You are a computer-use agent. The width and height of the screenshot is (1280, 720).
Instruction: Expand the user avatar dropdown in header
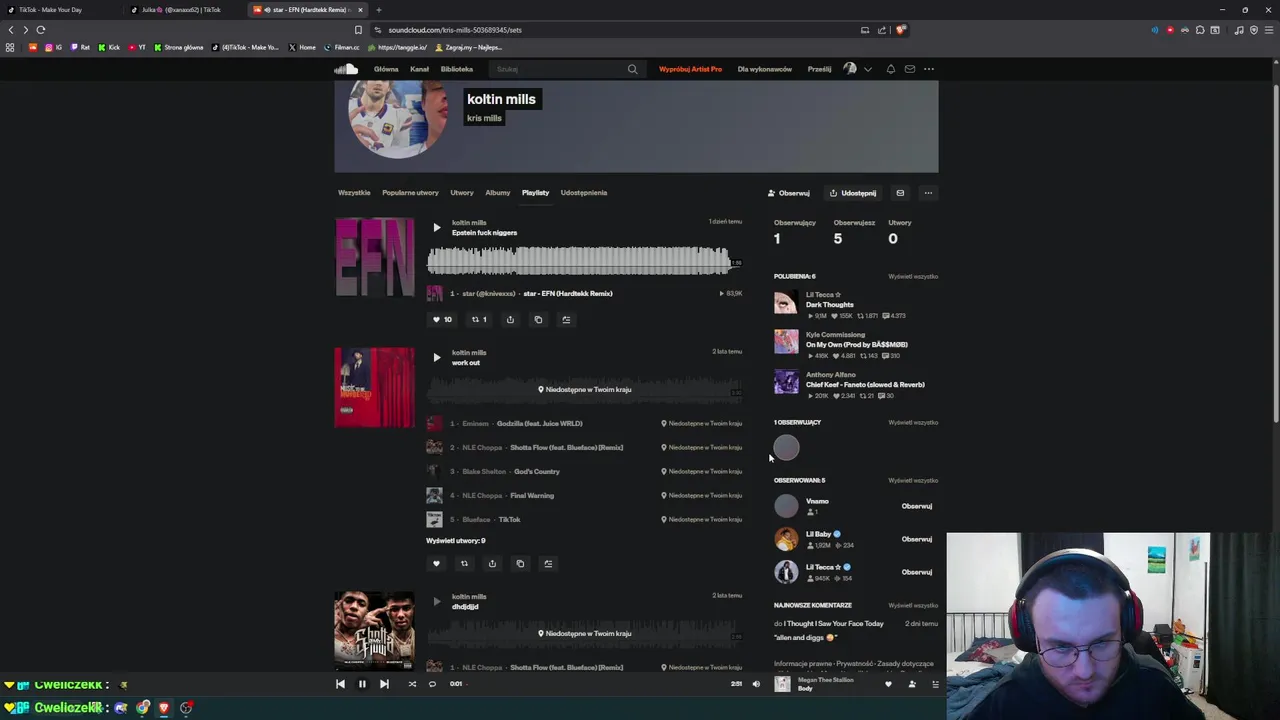pos(867,69)
